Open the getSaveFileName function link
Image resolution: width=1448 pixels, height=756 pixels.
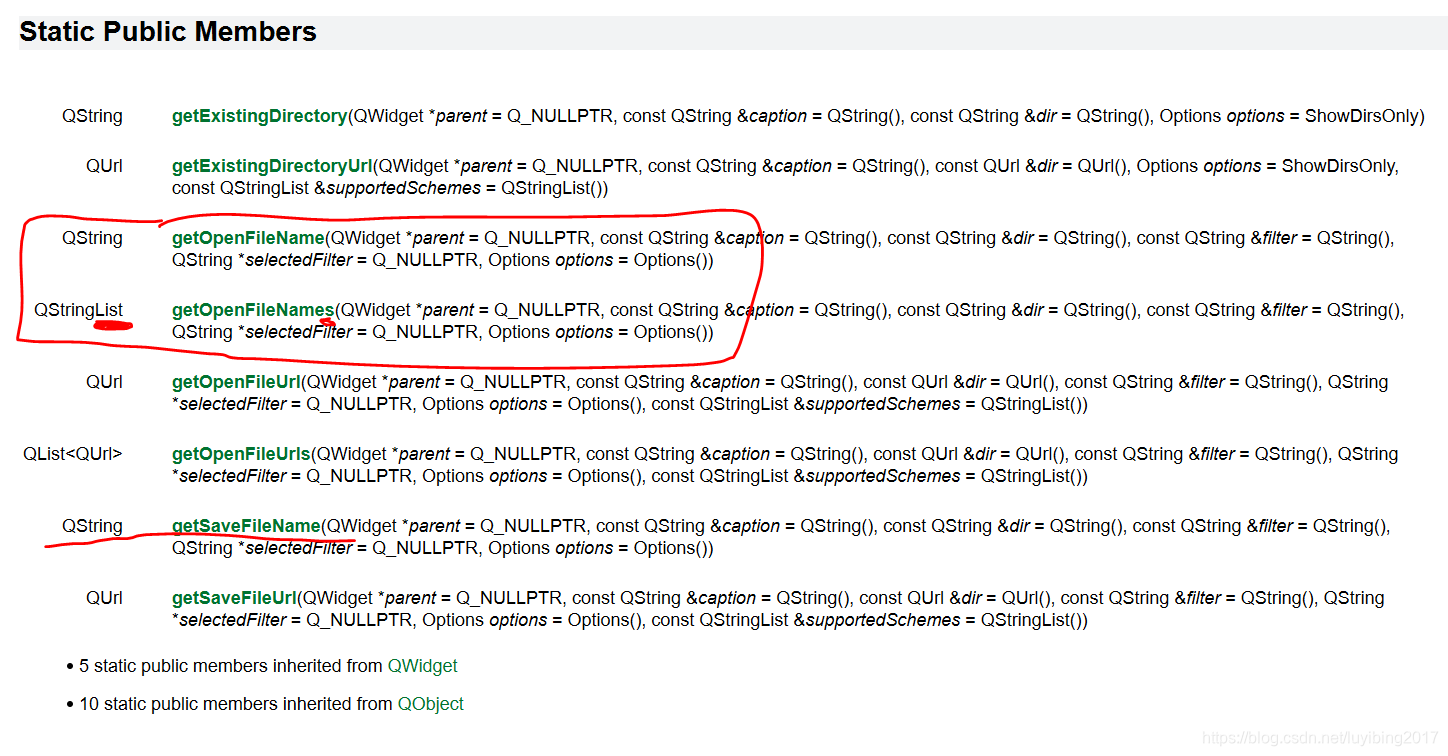[246, 526]
